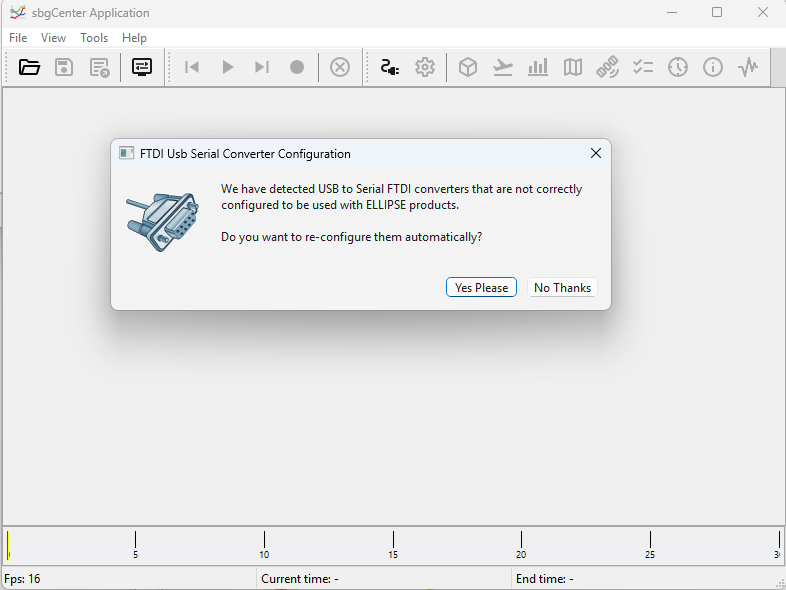
Task: Click the No Thanks button
Action: [562, 288]
